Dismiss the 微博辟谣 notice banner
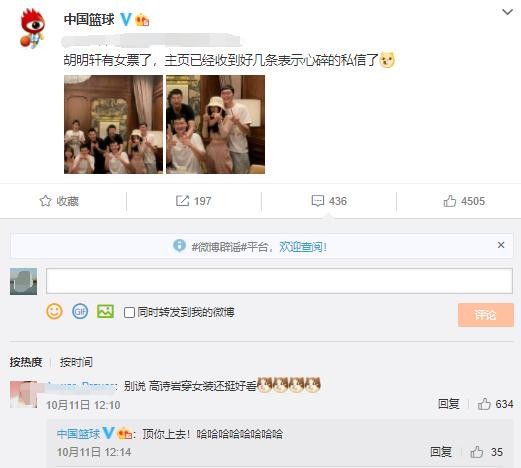 pyautogui.click(x=501, y=245)
